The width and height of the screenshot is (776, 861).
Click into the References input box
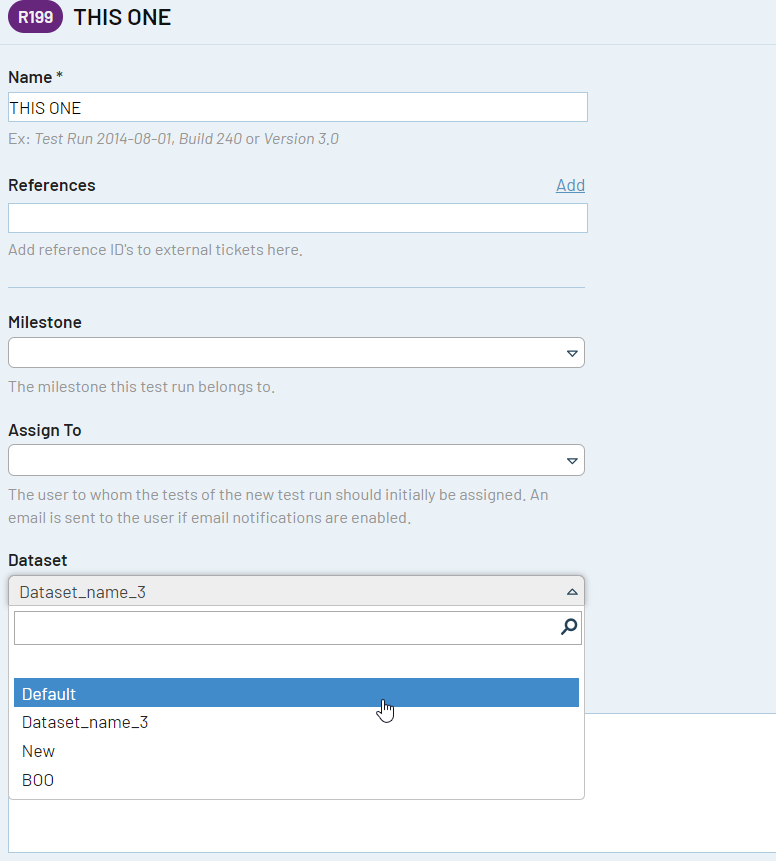(298, 218)
